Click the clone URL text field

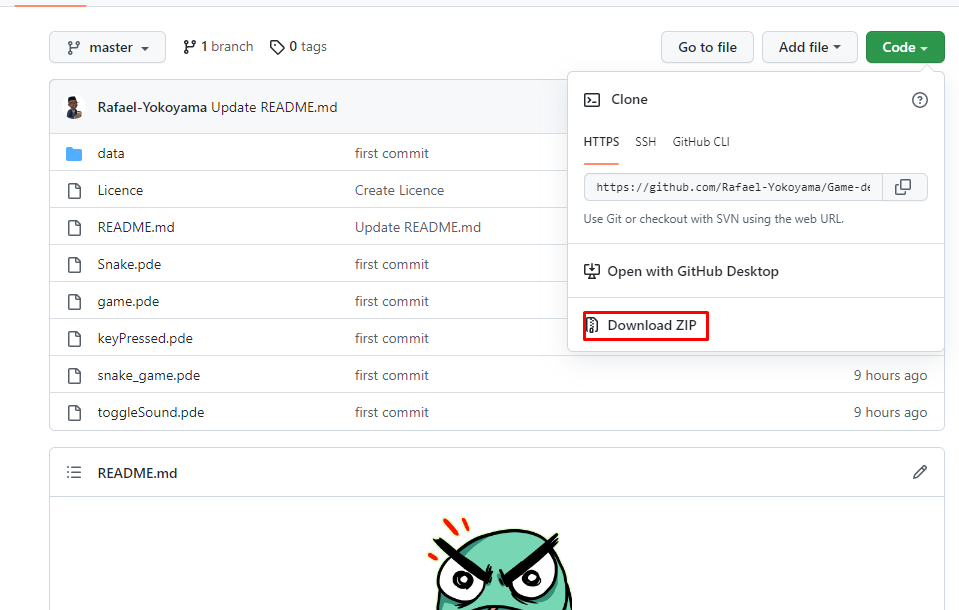(x=733, y=187)
